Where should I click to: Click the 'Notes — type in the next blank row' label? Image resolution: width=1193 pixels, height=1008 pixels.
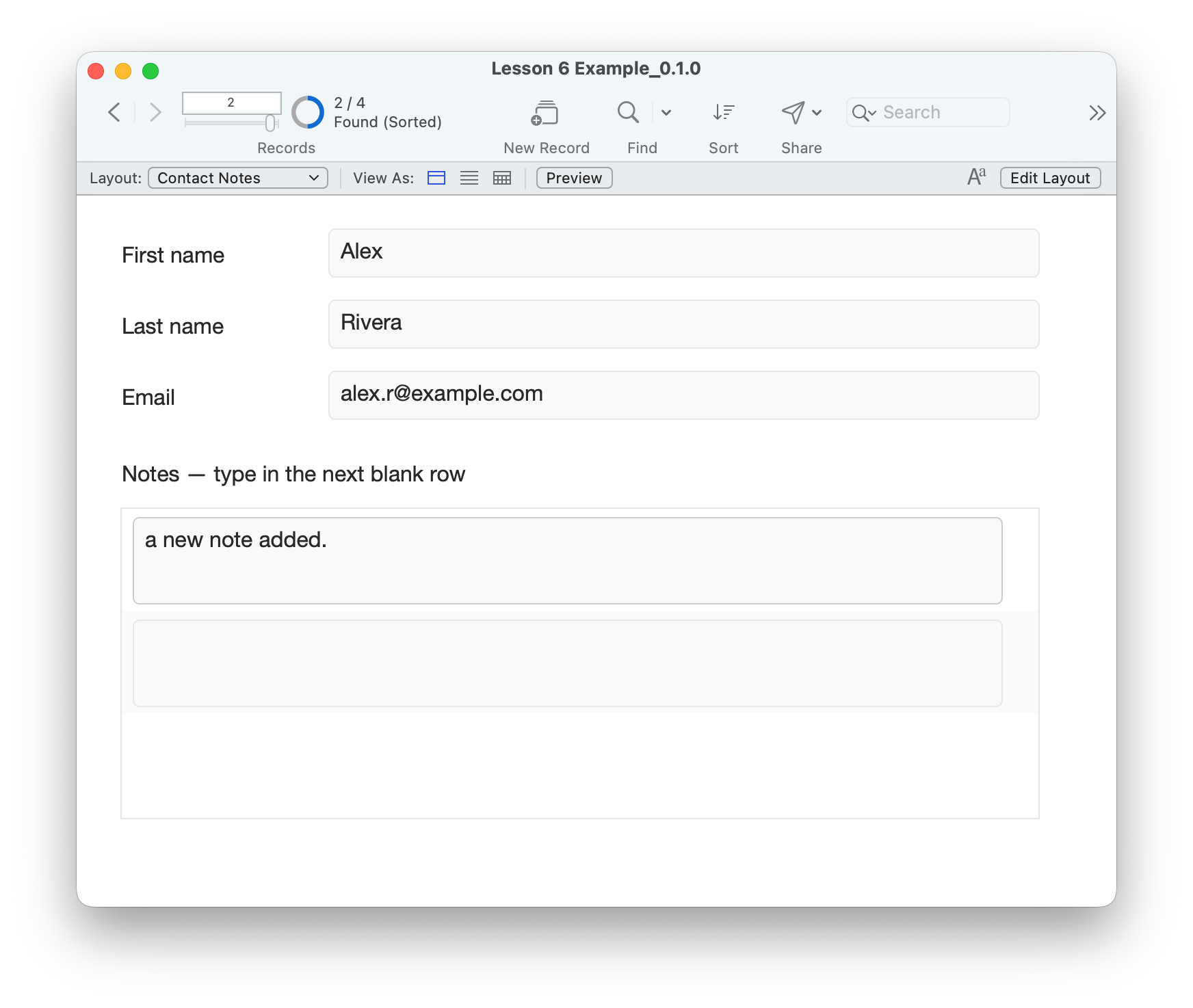coord(293,474)
